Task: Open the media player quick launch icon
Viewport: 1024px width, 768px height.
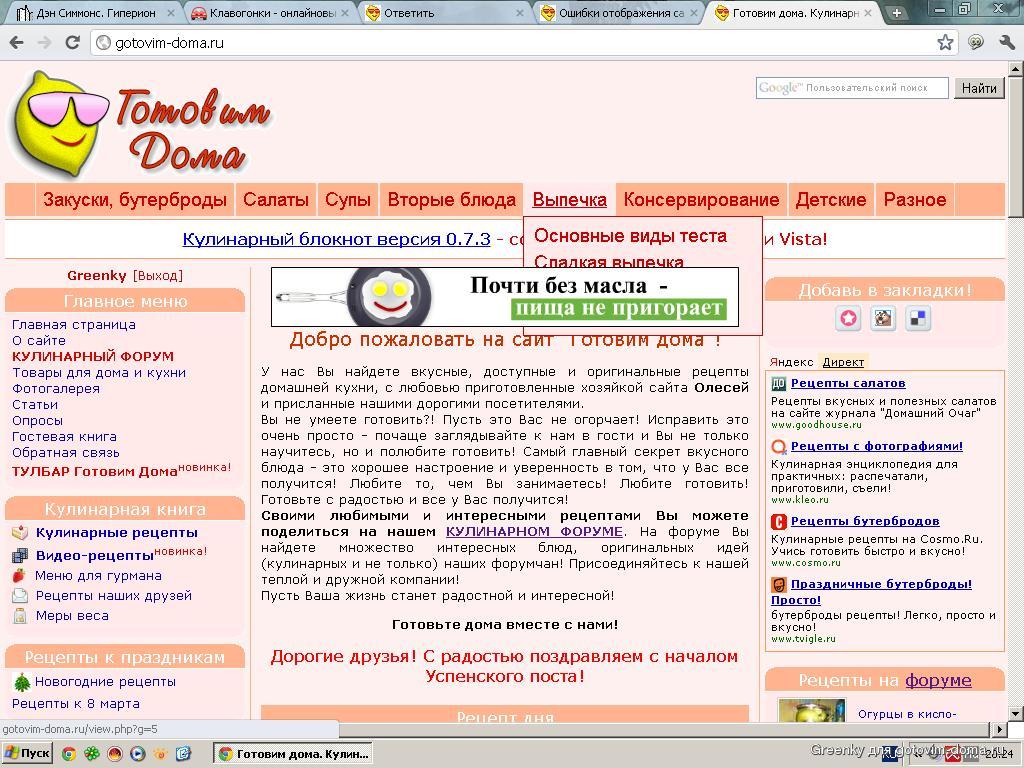Action: click(x=137, y=754)
